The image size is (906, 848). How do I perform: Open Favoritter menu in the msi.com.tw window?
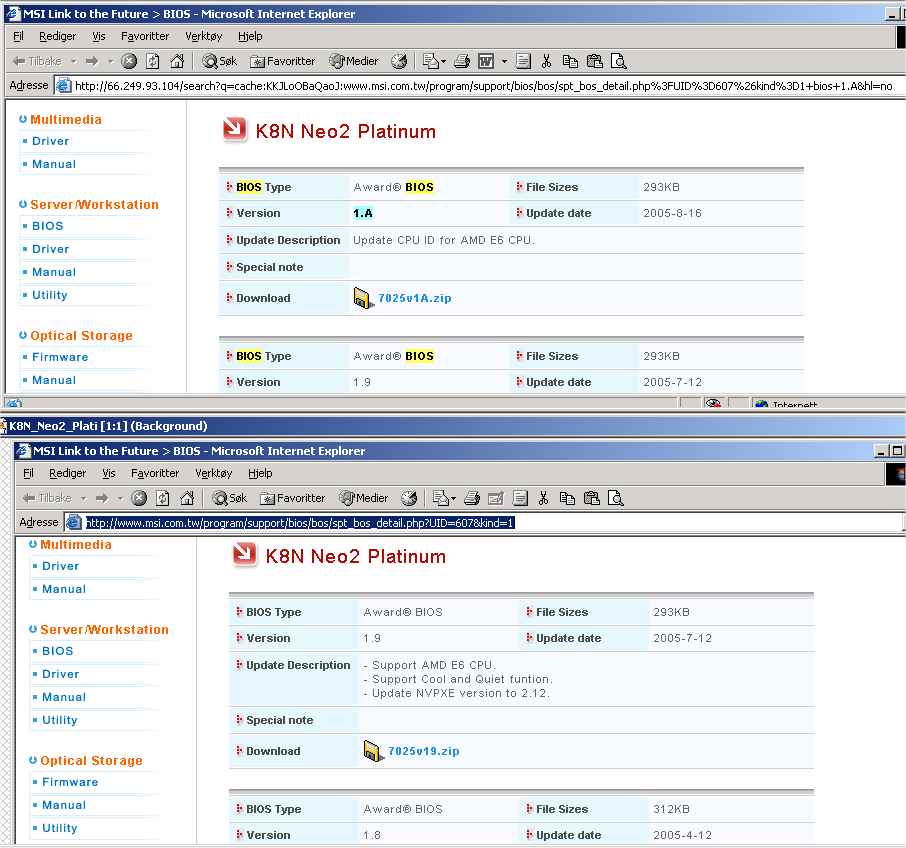tap(155, 473)
